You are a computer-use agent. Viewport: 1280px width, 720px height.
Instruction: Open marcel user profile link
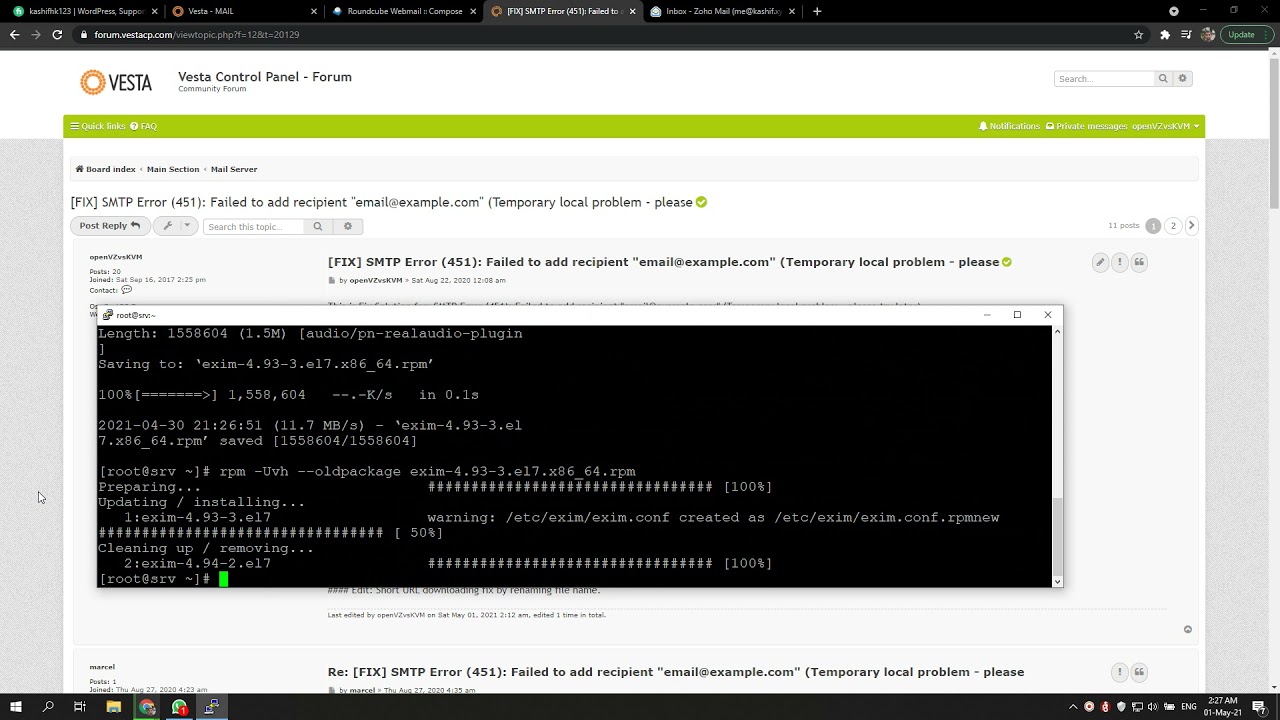pos(102,667)
